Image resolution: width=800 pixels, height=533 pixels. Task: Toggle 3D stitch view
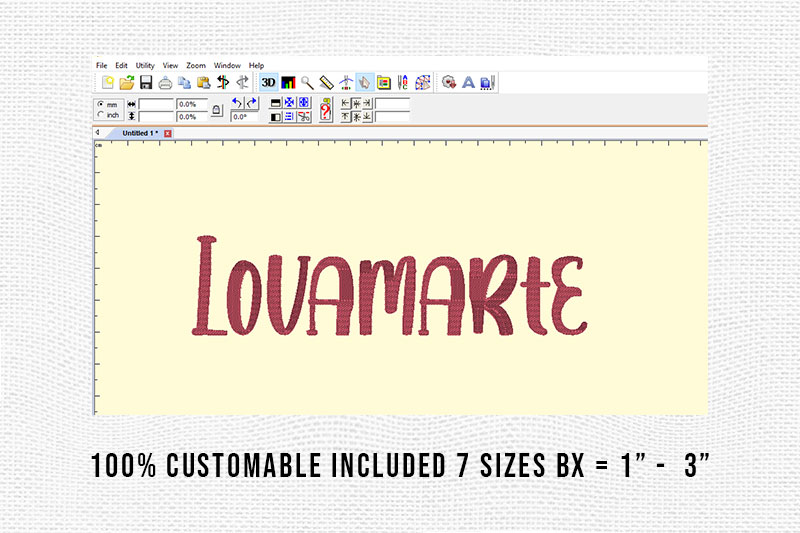[268, 82]
